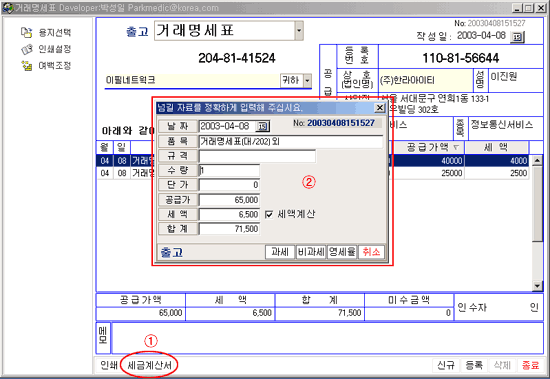550x379 pixels.
Task: Click the 품목 item name input field
Action: [x=291, y=141]
